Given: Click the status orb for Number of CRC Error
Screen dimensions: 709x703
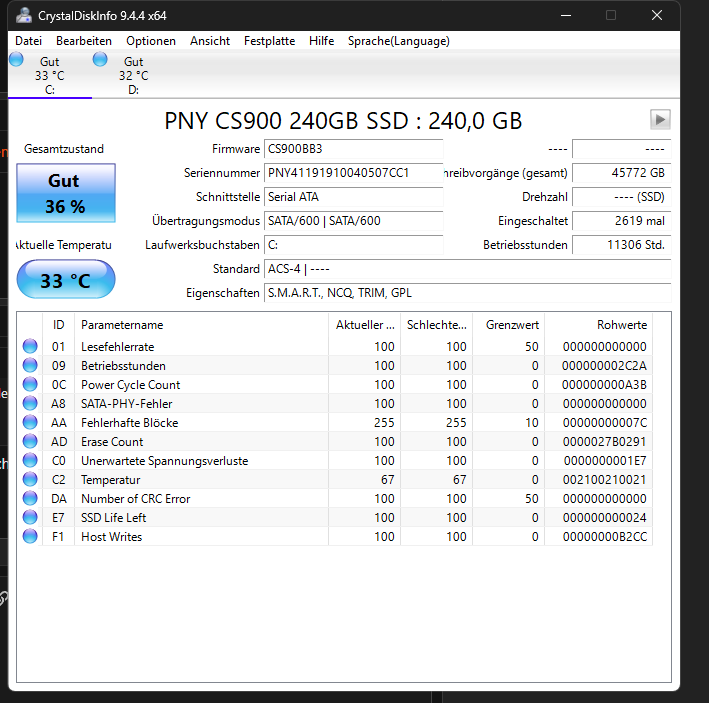Looking at the screenshot, I should (x=30, y=498).
